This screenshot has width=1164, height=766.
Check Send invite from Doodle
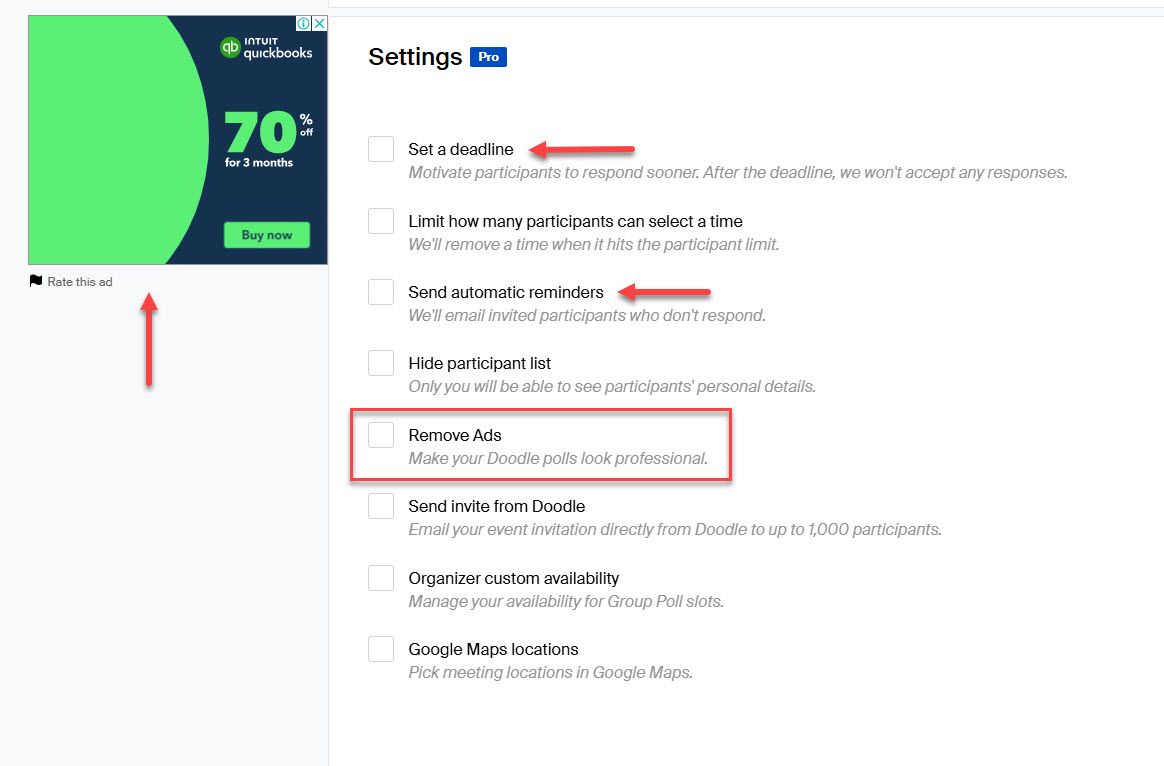[x=380, y=506]
